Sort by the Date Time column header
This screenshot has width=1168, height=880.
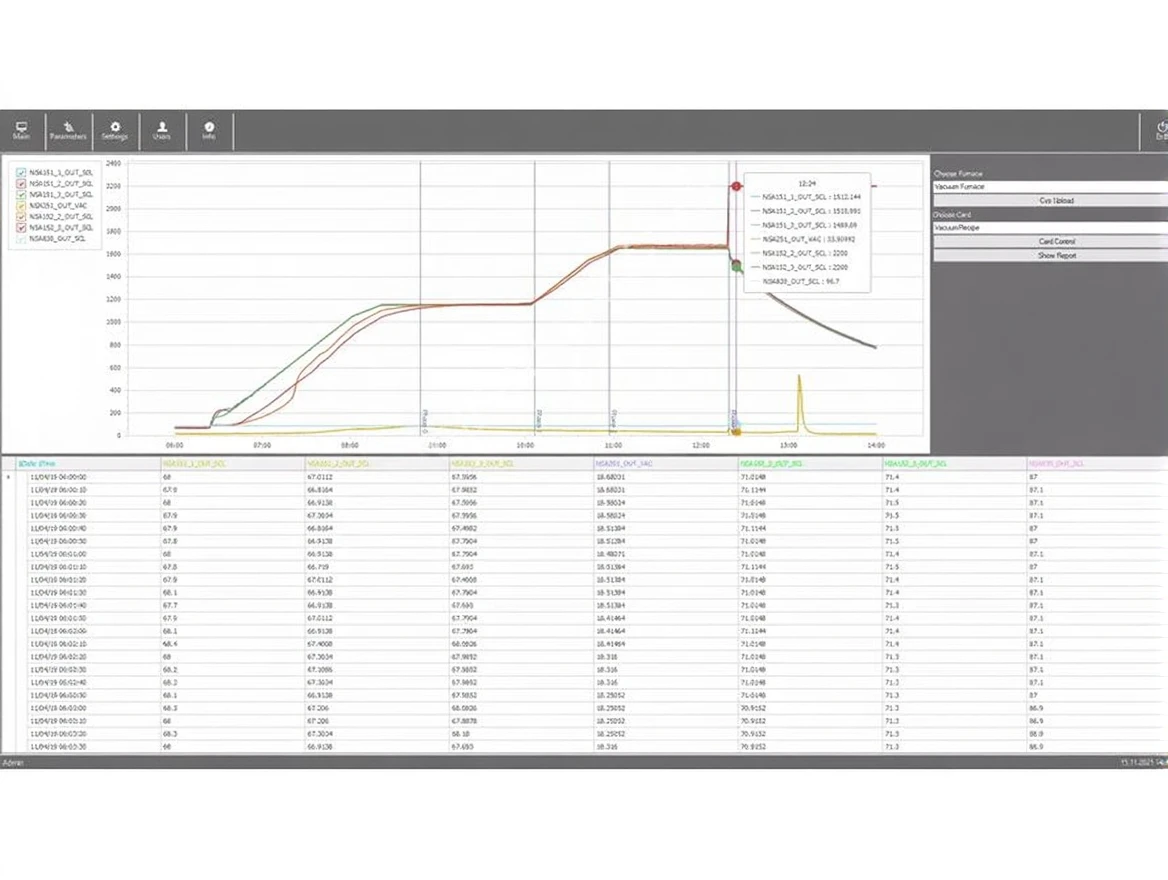coord(40,464)
